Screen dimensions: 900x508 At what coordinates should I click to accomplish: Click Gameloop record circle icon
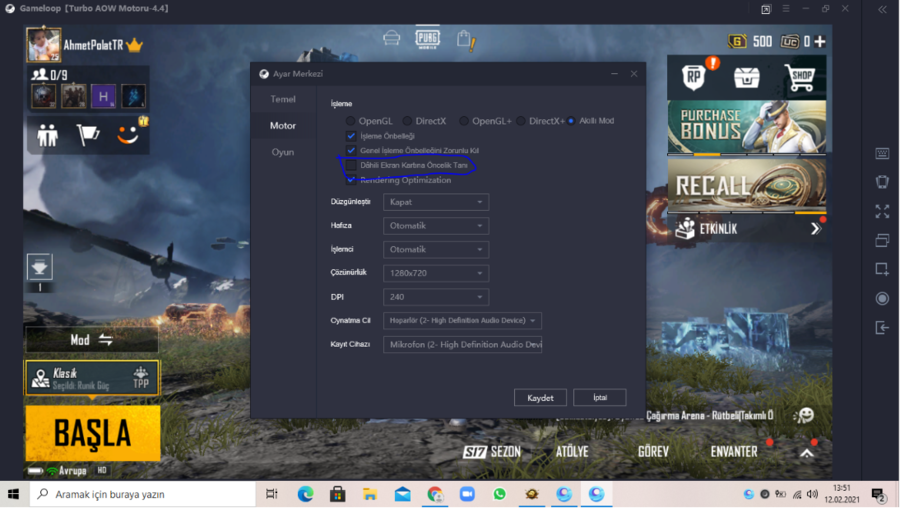tap(882, 298)
